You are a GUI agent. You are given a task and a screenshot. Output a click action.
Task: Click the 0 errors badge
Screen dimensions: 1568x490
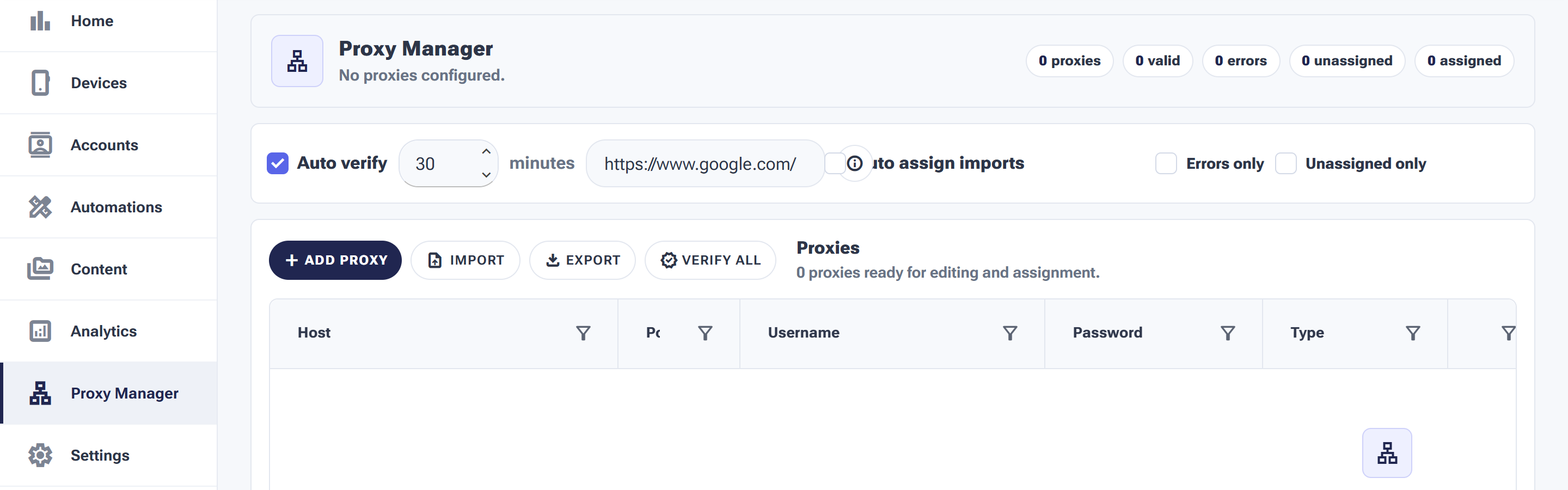click(x=1241, y=61)
